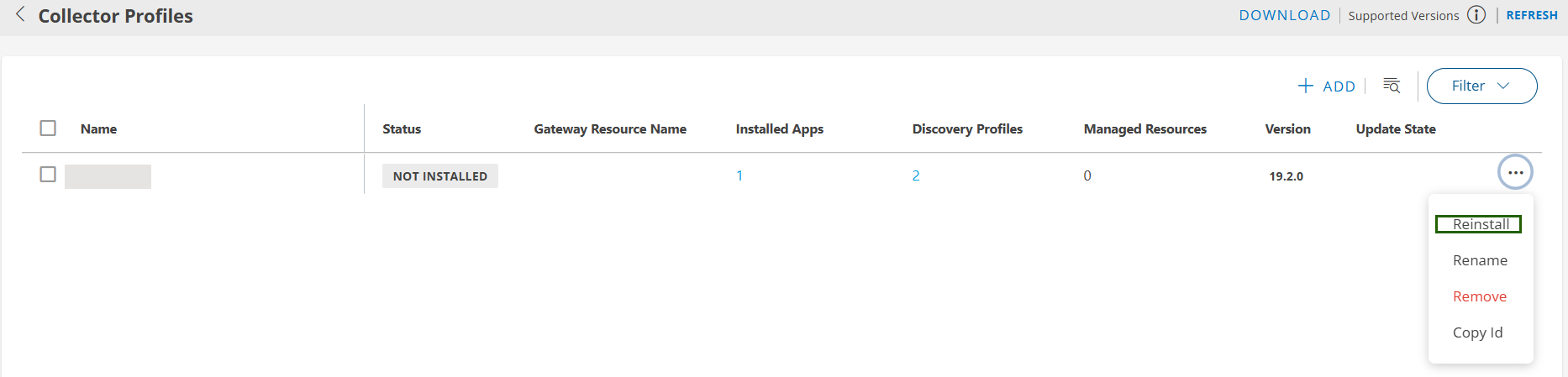Click the plus ADD icon
The image size is (1568, 377).
click(x=1306, y=86)
